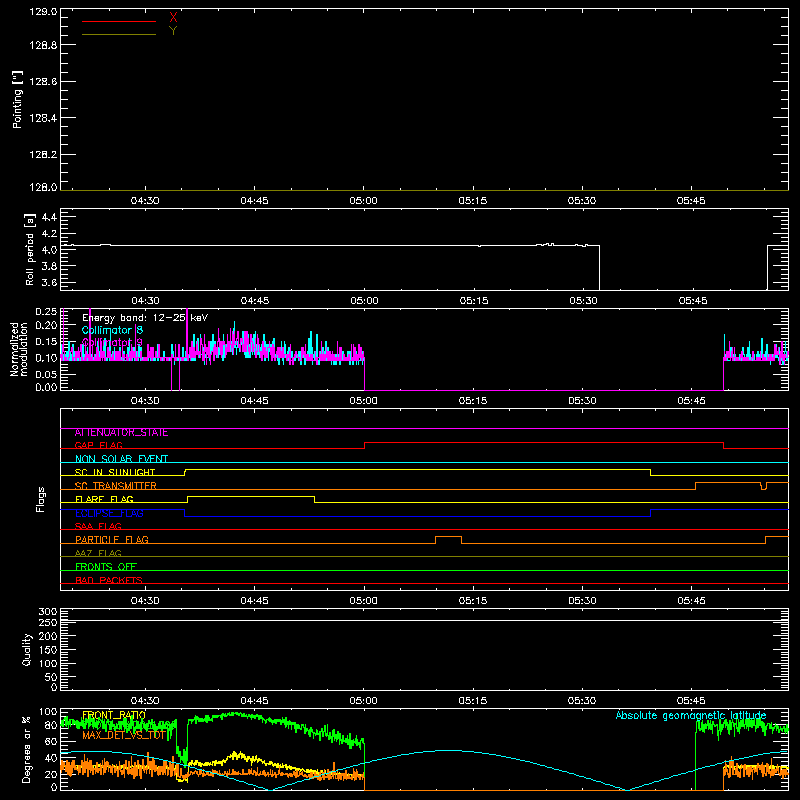Select the X legend label
Image resolution: width=800 pixels, height=800 pixels.
[x=173, y=17]
